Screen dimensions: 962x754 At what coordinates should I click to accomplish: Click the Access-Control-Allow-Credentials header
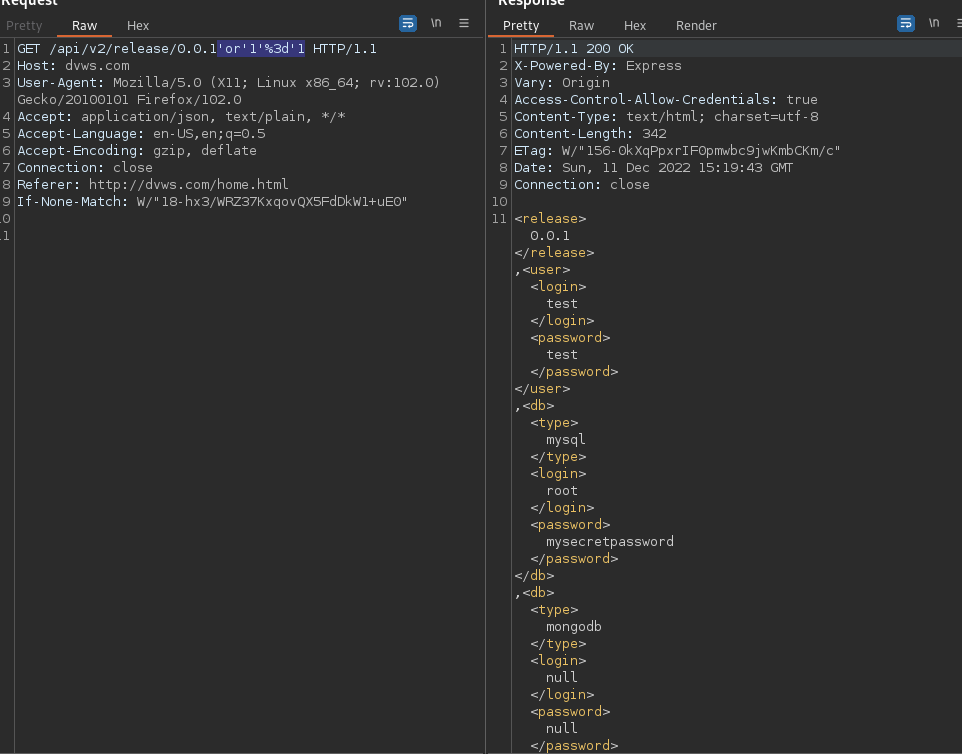666,99
